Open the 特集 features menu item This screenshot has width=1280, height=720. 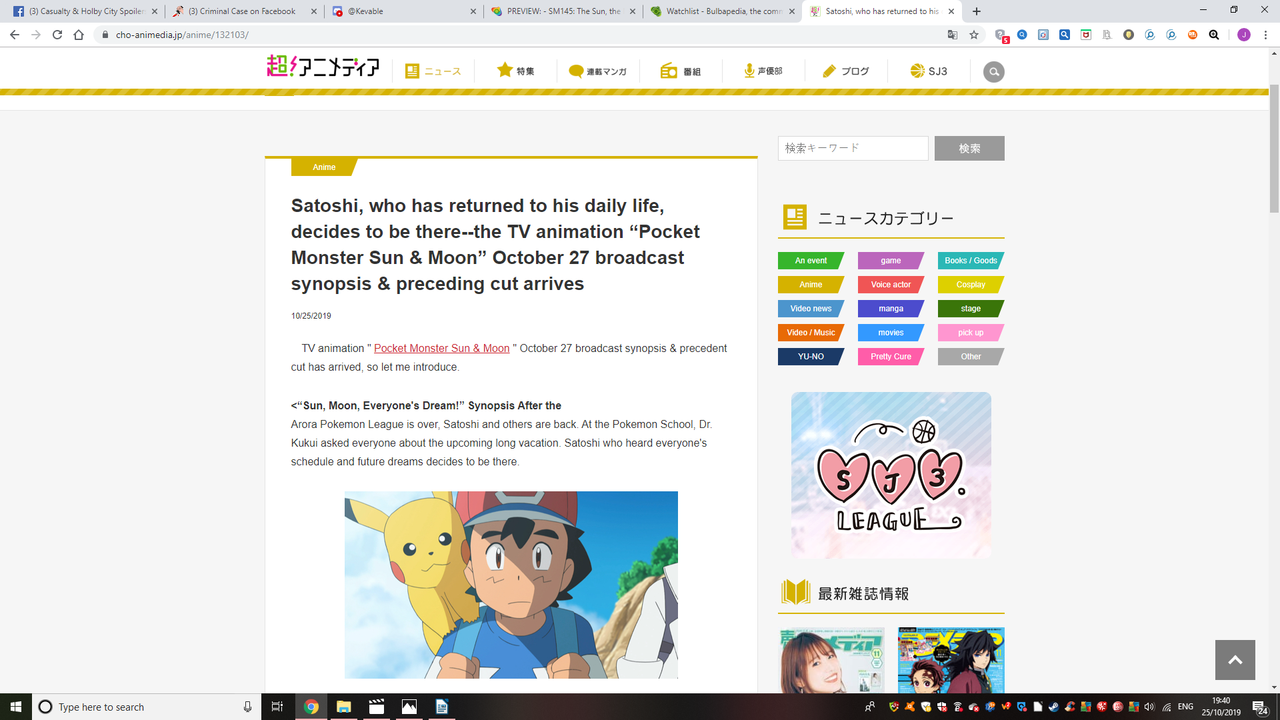[516, 71]
